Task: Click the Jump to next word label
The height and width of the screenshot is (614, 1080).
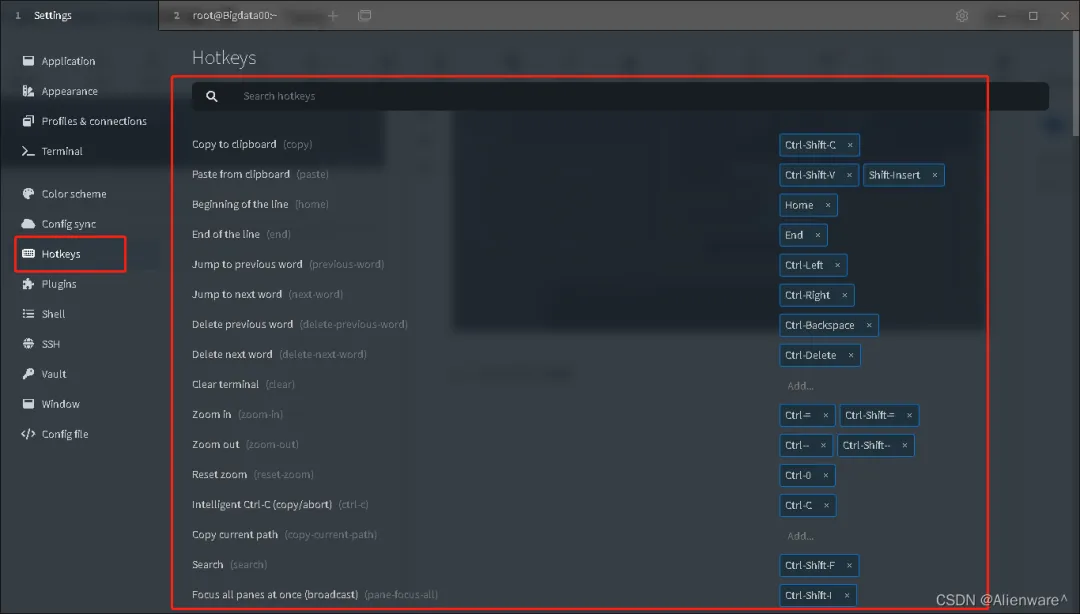Action: [237, 294]
